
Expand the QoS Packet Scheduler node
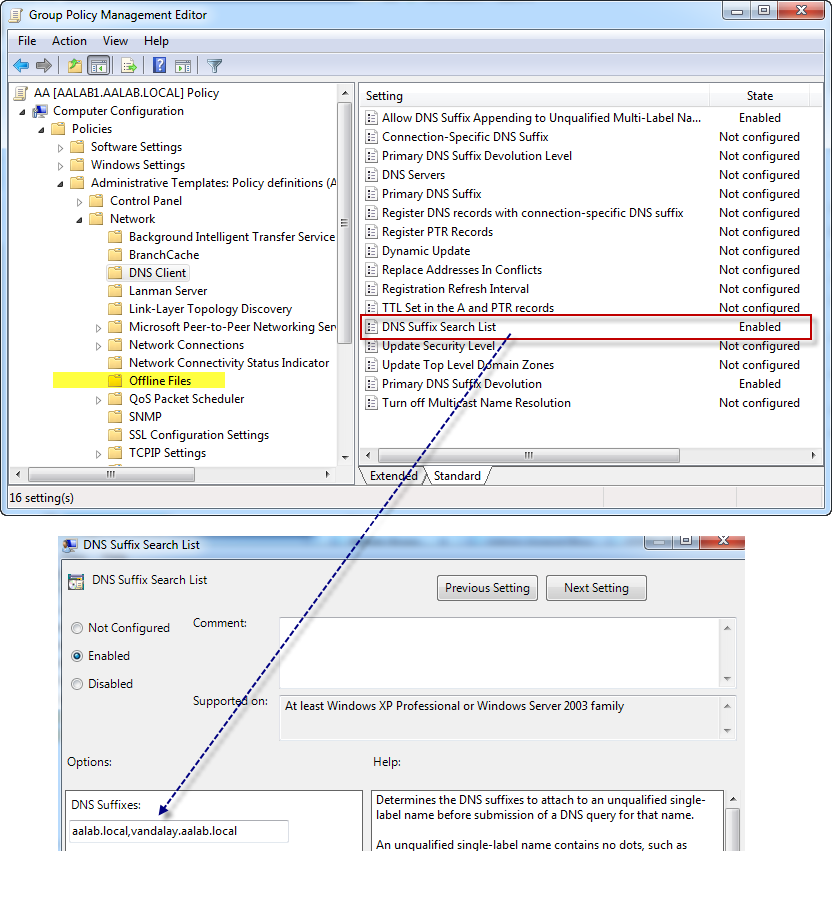[x=98, y=400]
